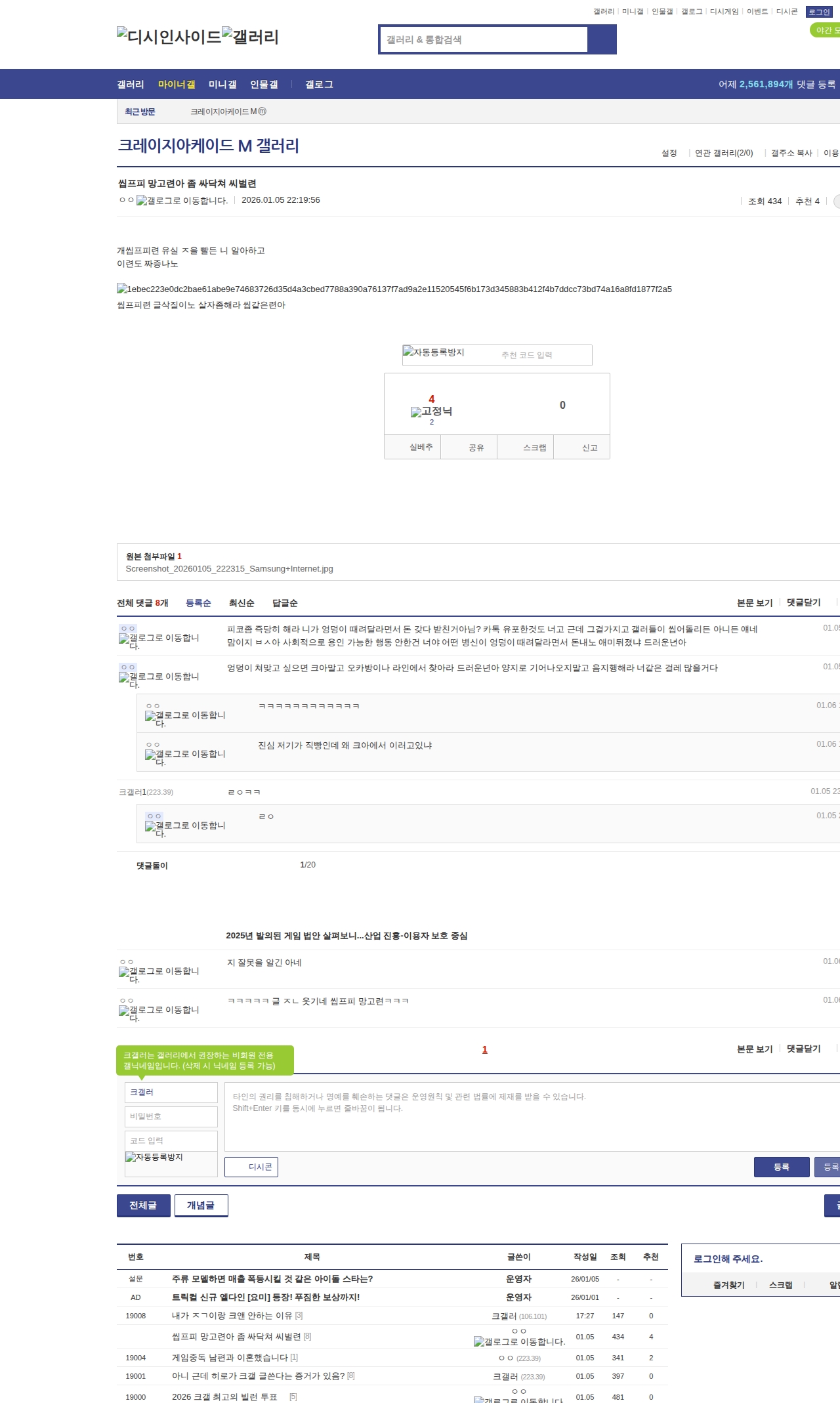Focus the comment text area
The image size is (840, 1403).
coord(532,1117)
